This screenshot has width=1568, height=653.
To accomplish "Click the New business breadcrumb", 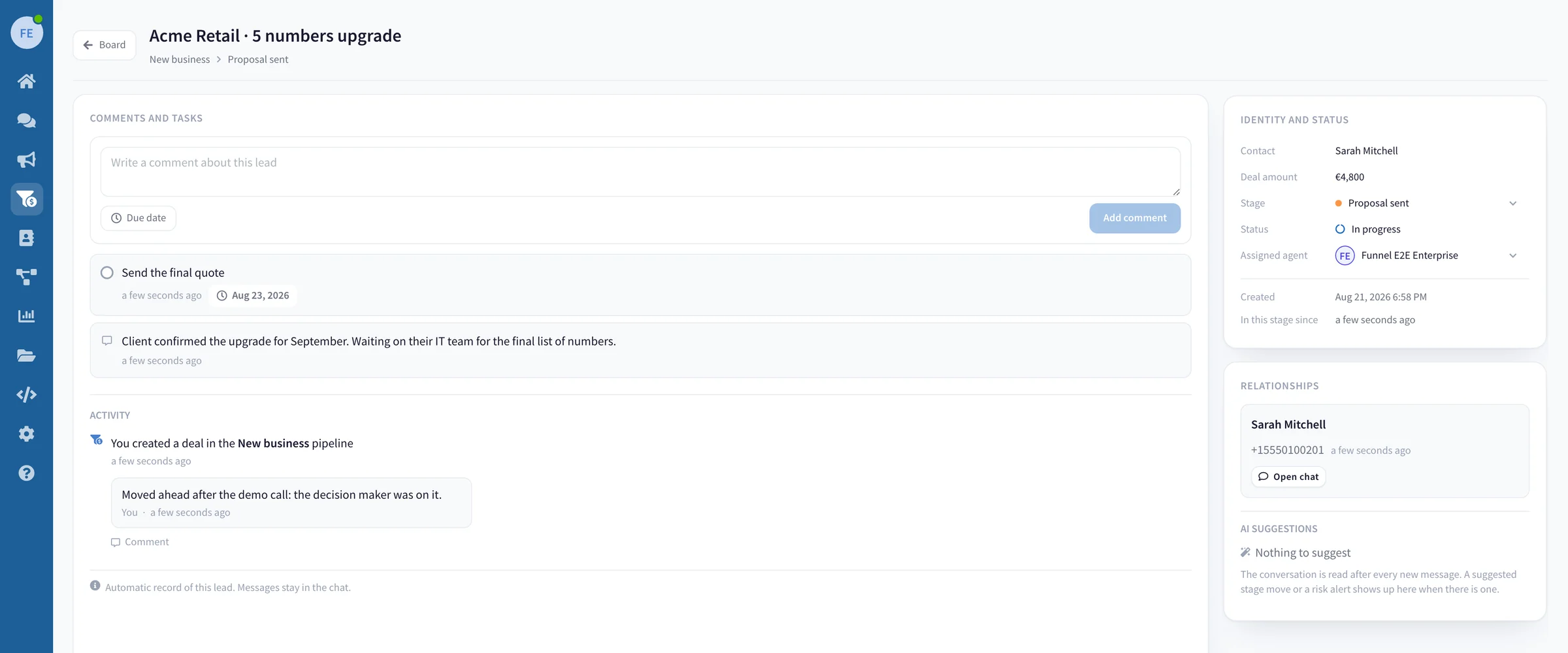I will point(180,59).
